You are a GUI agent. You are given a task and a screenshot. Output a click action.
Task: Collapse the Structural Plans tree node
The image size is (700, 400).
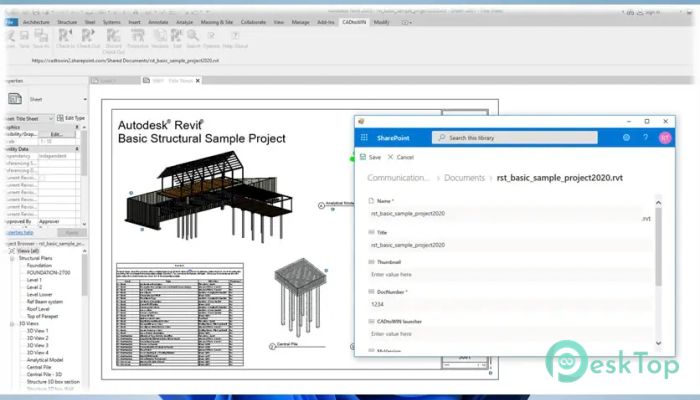[x=12, y=258]
